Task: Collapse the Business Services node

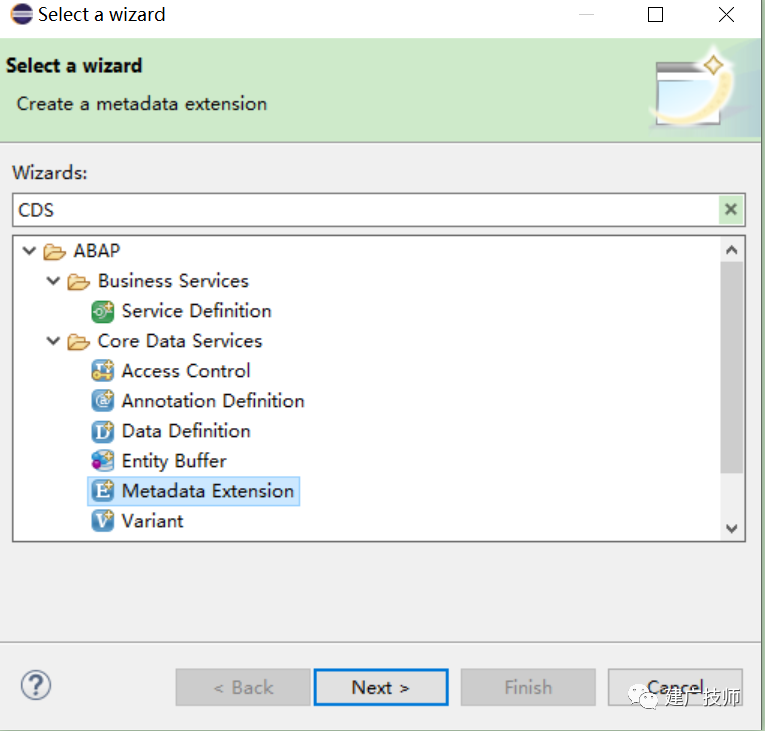Action: 53,281
